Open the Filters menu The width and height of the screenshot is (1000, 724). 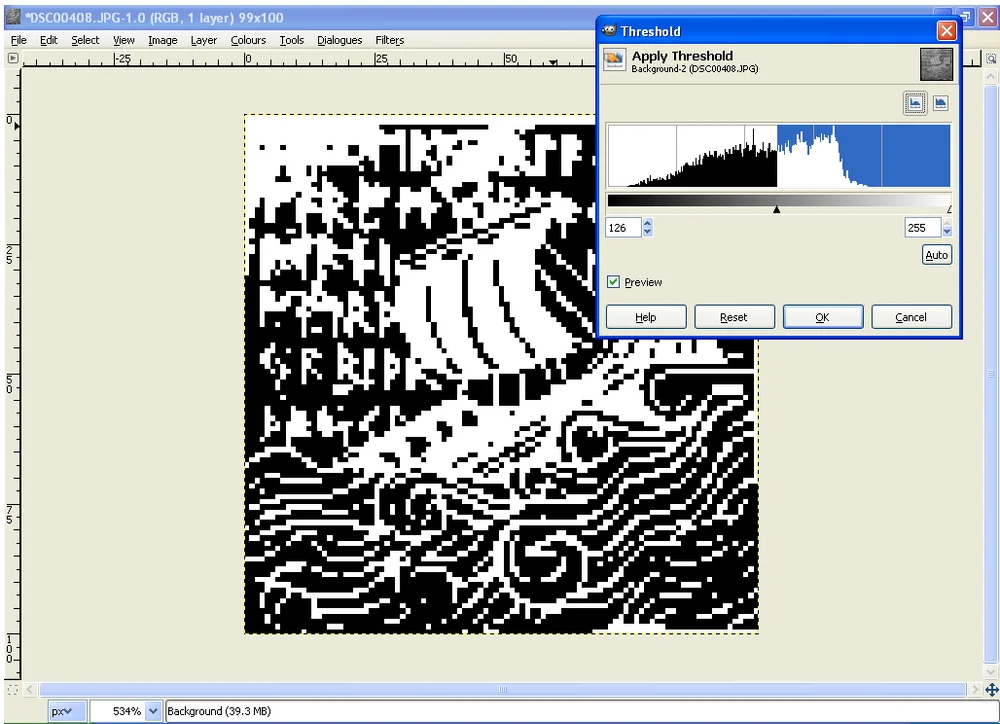point(389,40)
